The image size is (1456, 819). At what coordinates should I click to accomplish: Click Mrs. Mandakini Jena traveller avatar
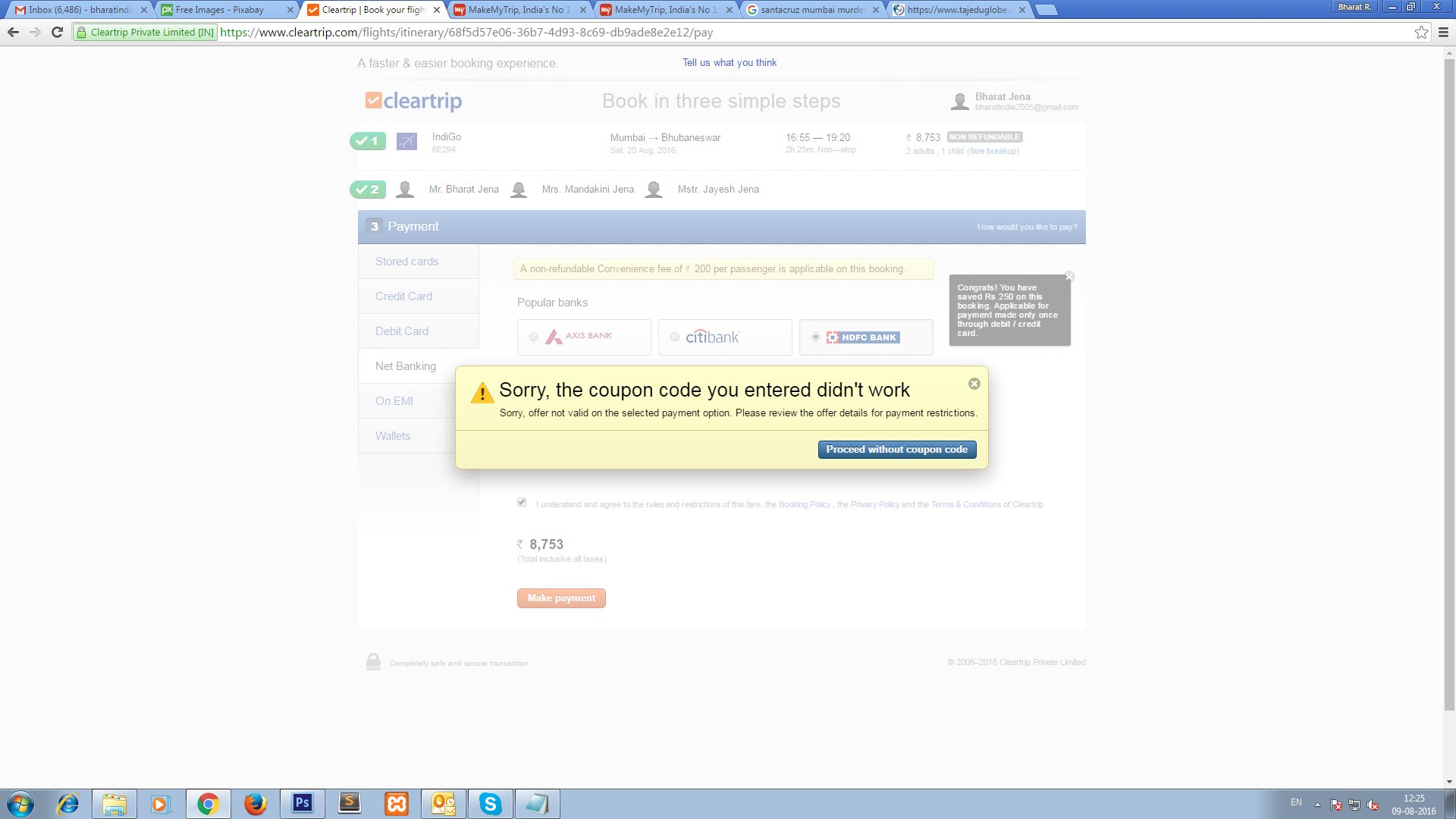[x=519, y=190]
